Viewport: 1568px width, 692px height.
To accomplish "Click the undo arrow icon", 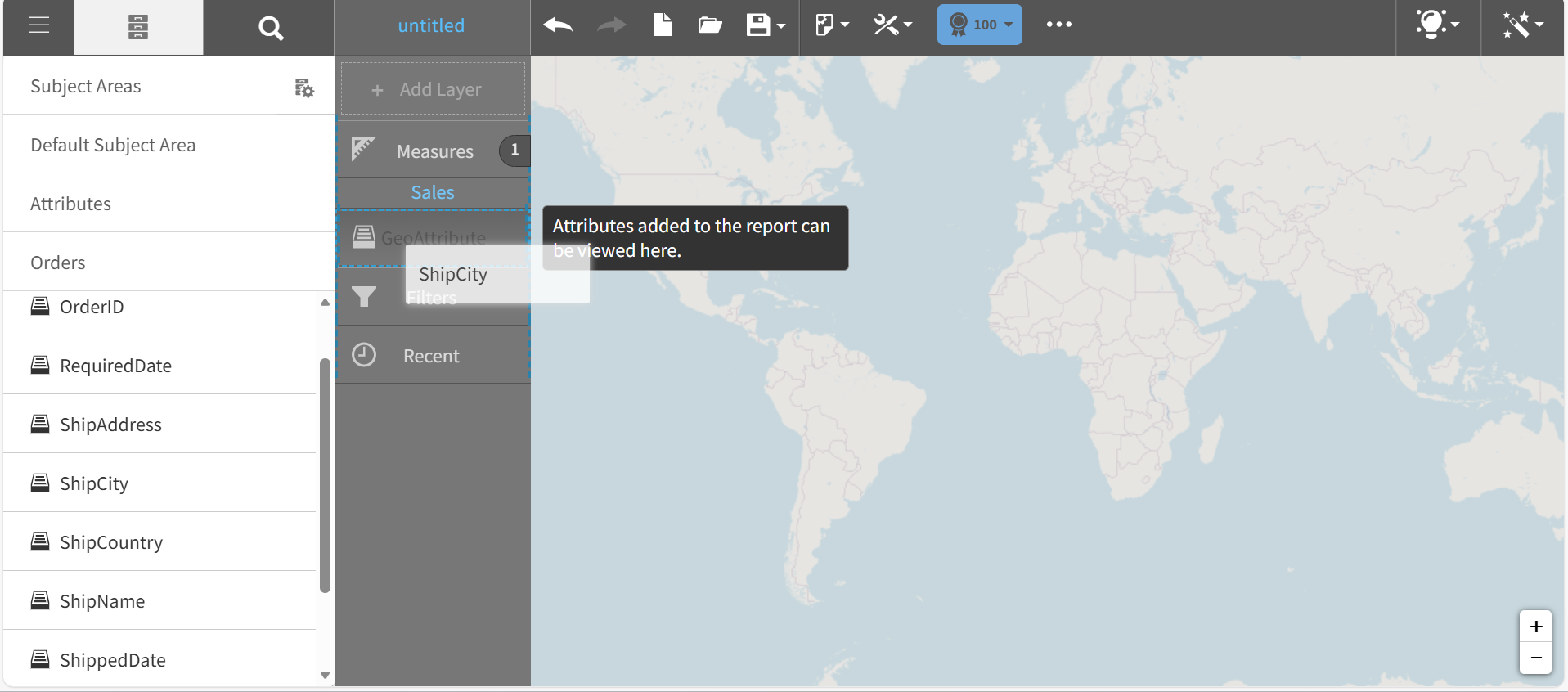I will click(558, 25).
